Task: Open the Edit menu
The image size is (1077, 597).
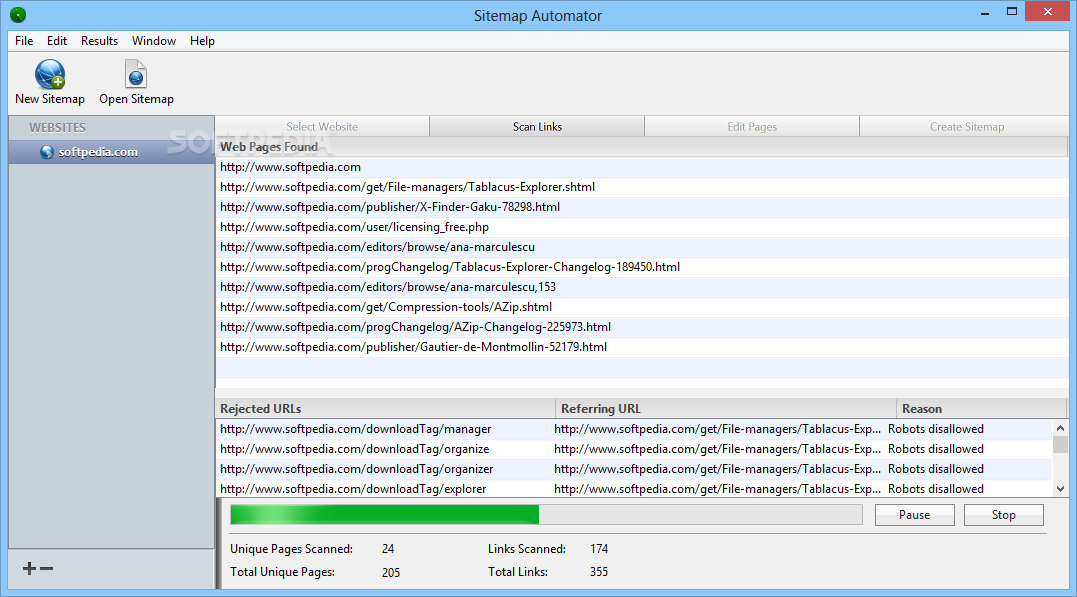Action: [57, 41]
